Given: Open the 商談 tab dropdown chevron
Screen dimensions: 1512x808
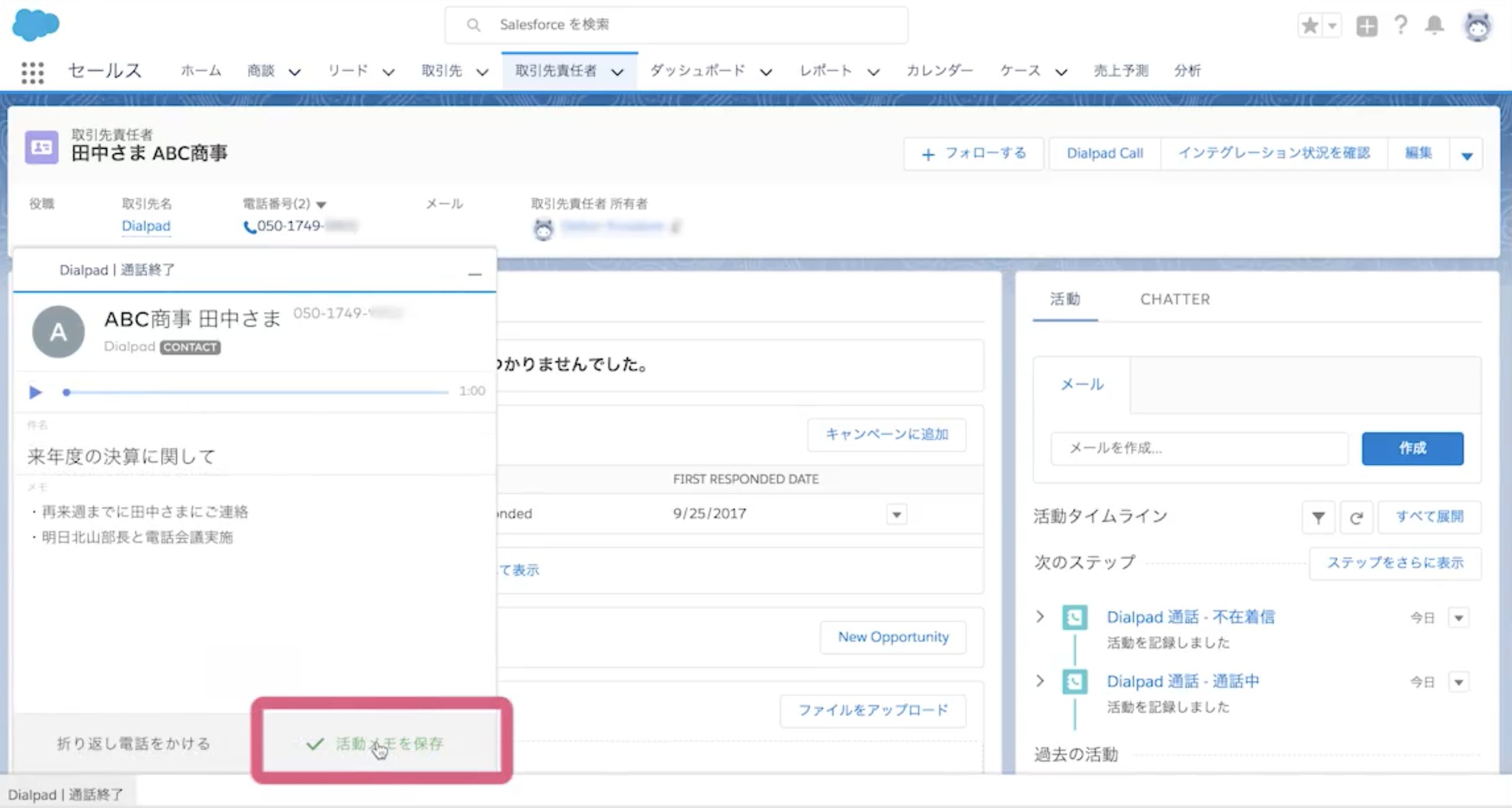Looking at the screenshot, I should point(295,72).
